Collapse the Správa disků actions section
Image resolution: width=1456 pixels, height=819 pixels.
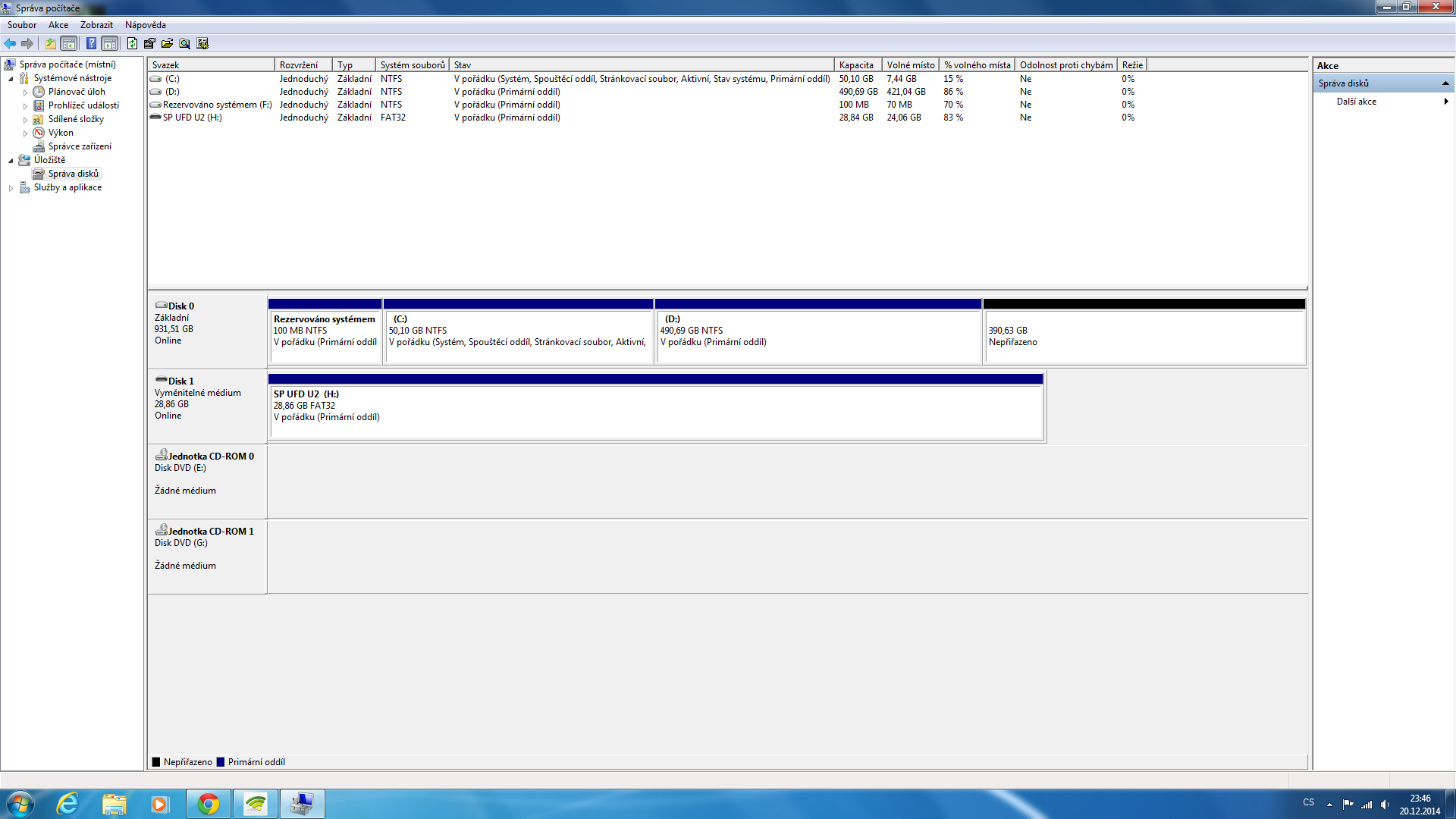(1445, 83)
